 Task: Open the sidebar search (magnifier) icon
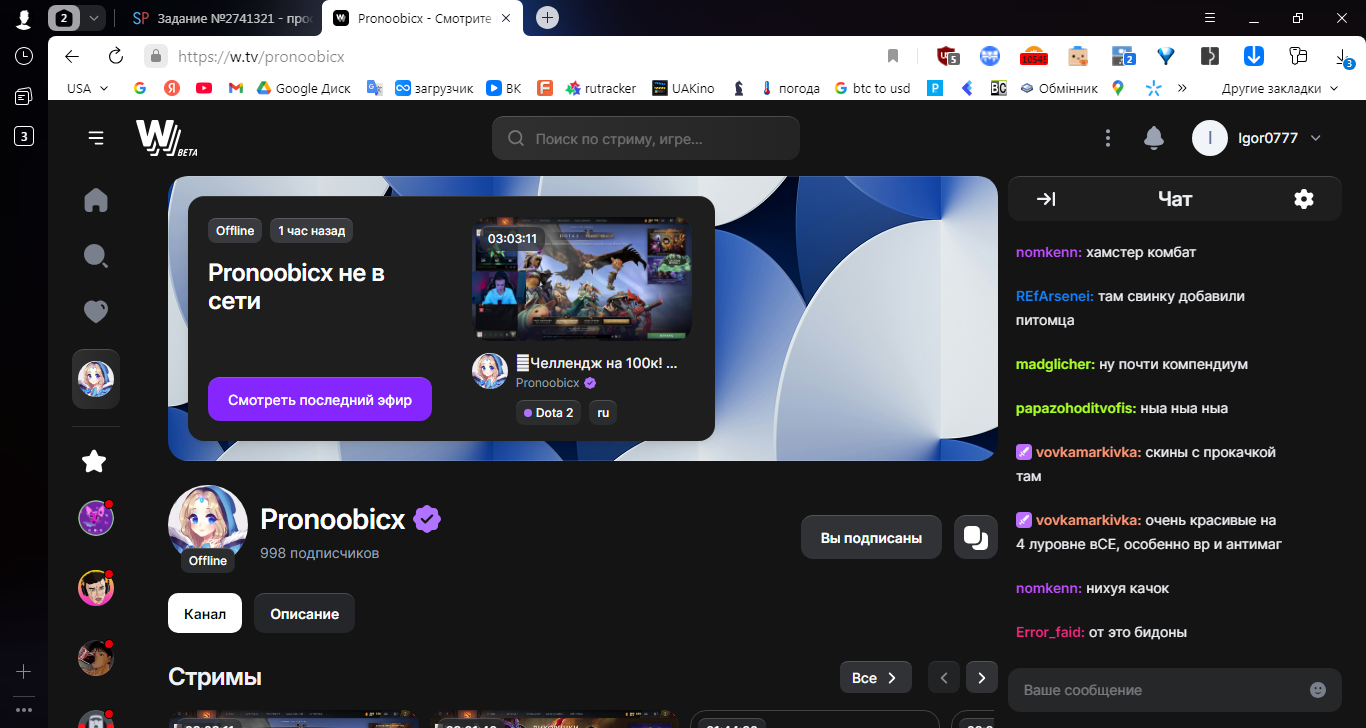click(x=96, y=257)
